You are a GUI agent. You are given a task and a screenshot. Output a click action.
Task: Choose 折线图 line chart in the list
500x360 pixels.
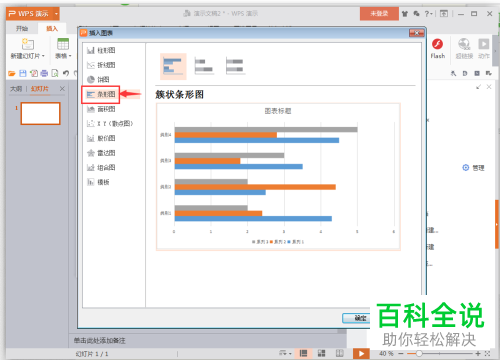101,65
